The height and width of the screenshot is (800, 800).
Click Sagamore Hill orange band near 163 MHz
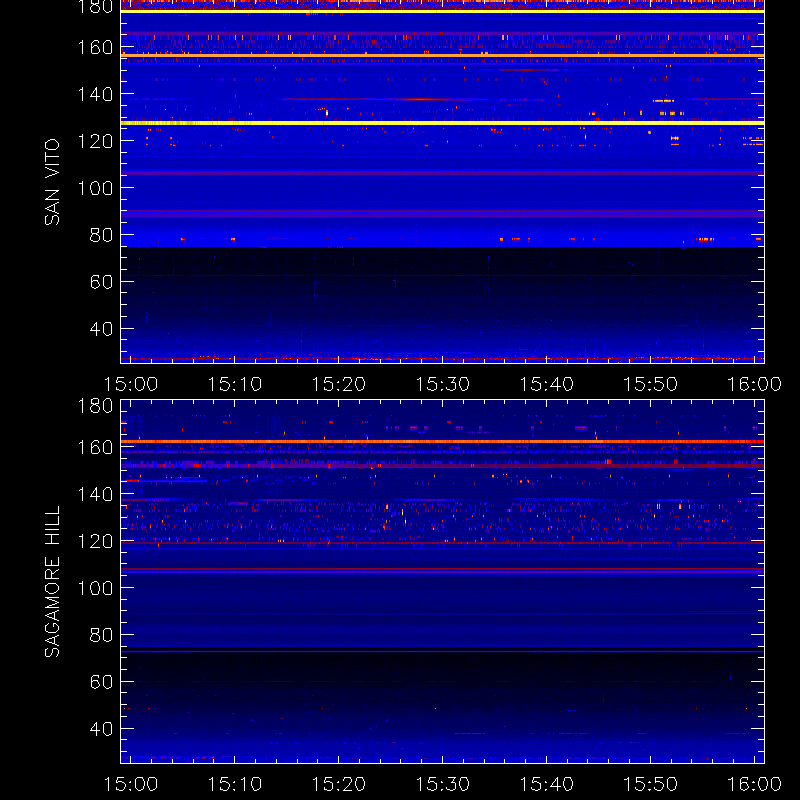[442, 441]
